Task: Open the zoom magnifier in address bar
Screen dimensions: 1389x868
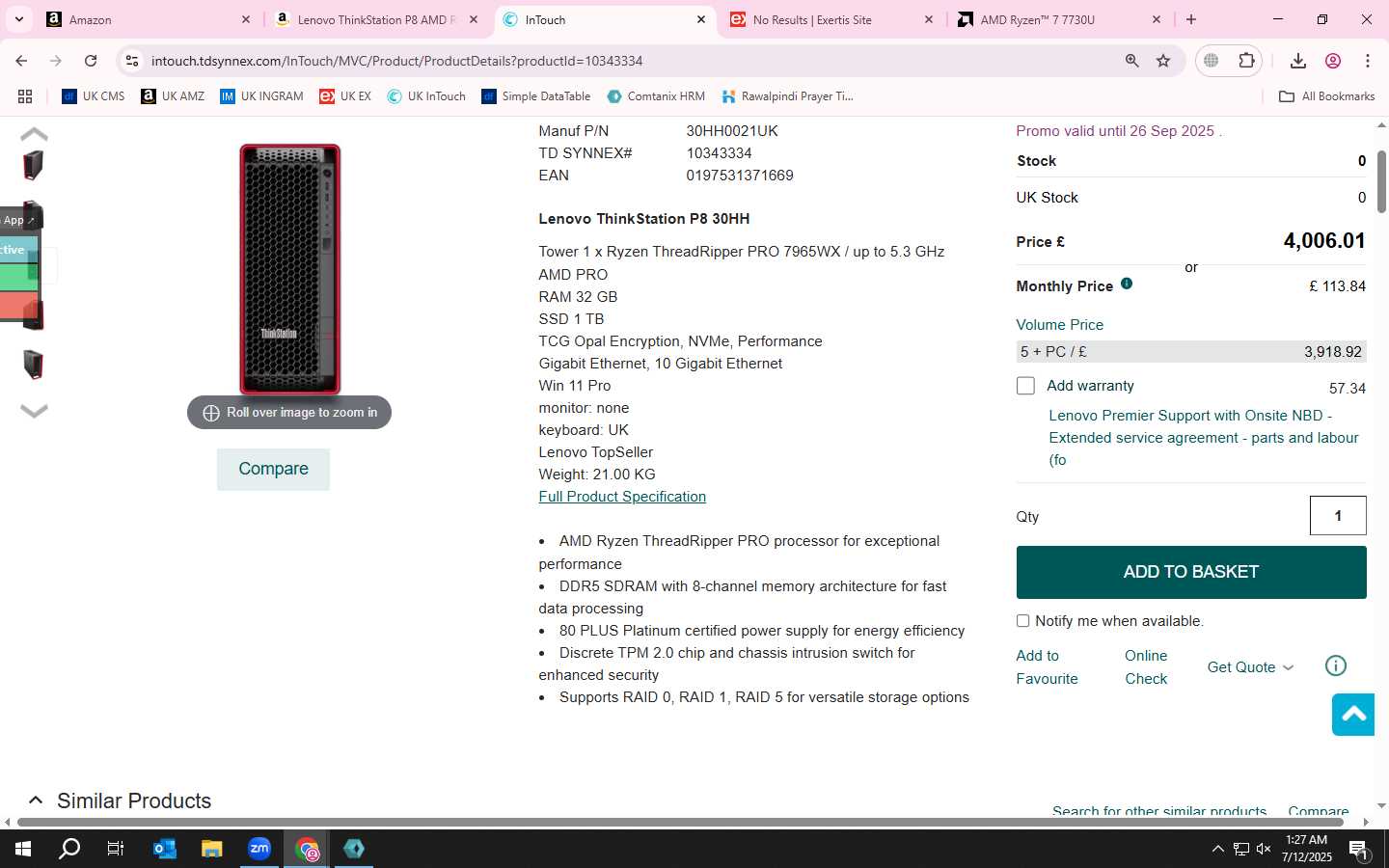Action: (1131, 61)
